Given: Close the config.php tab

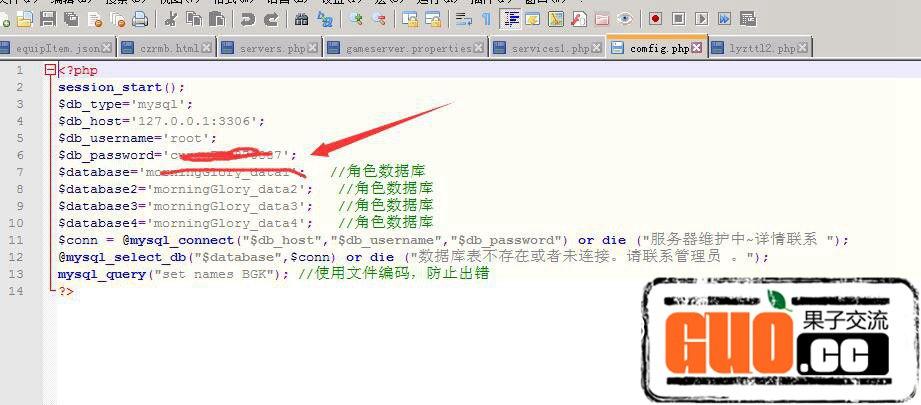Looking at the screenshot, I should point(697,47).
